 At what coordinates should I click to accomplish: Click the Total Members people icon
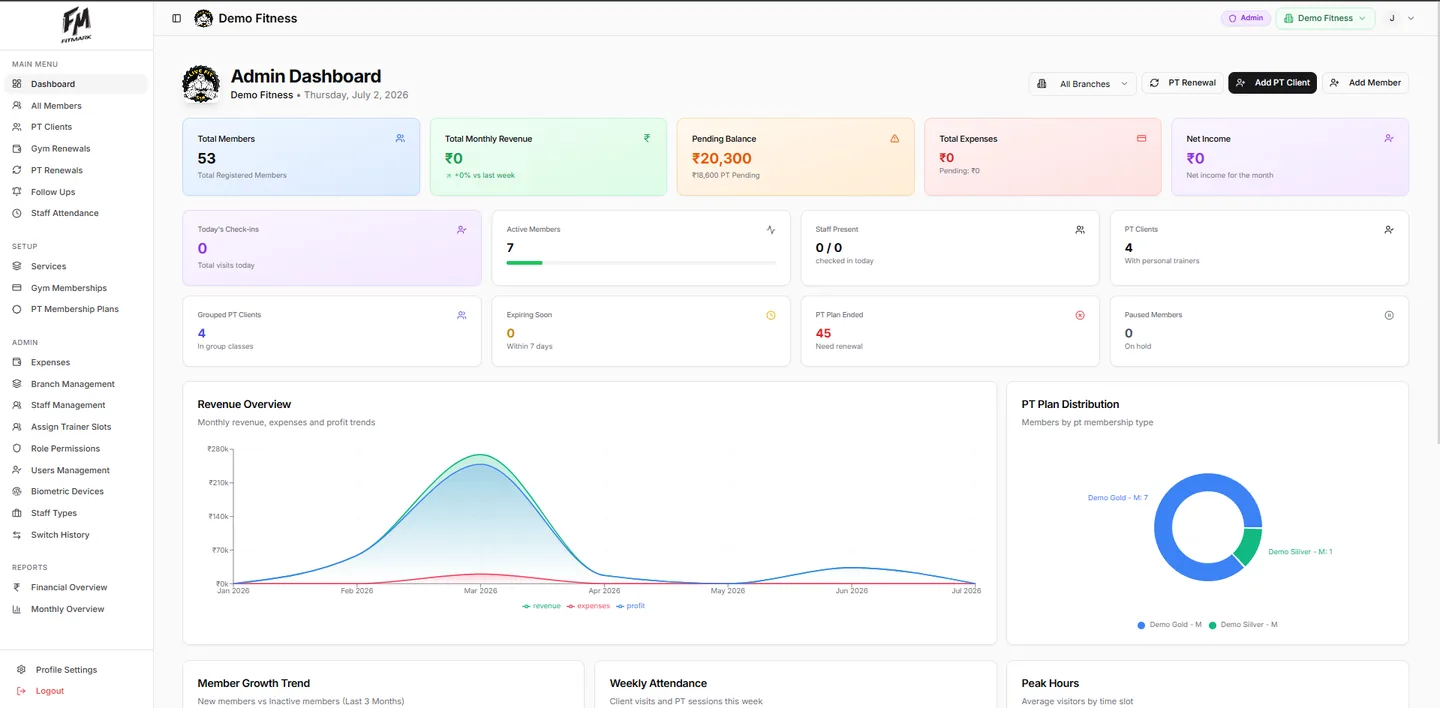click(x=400, y=138)
